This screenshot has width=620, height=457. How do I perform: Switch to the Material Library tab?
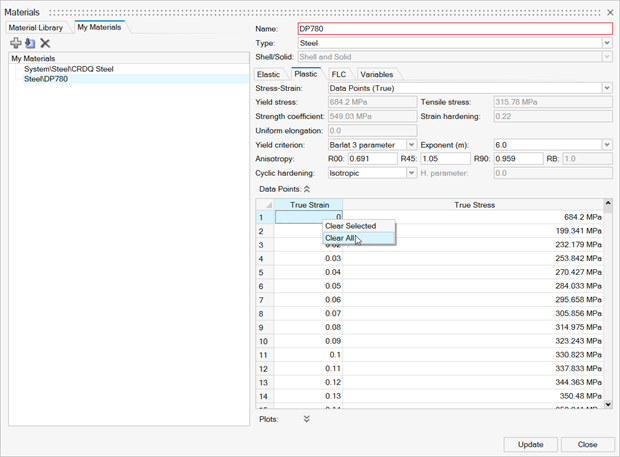(x=36, y=28)
